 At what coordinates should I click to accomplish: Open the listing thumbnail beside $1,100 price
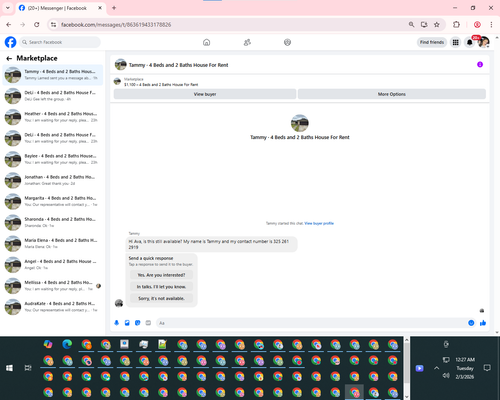(x=117, y=82)
